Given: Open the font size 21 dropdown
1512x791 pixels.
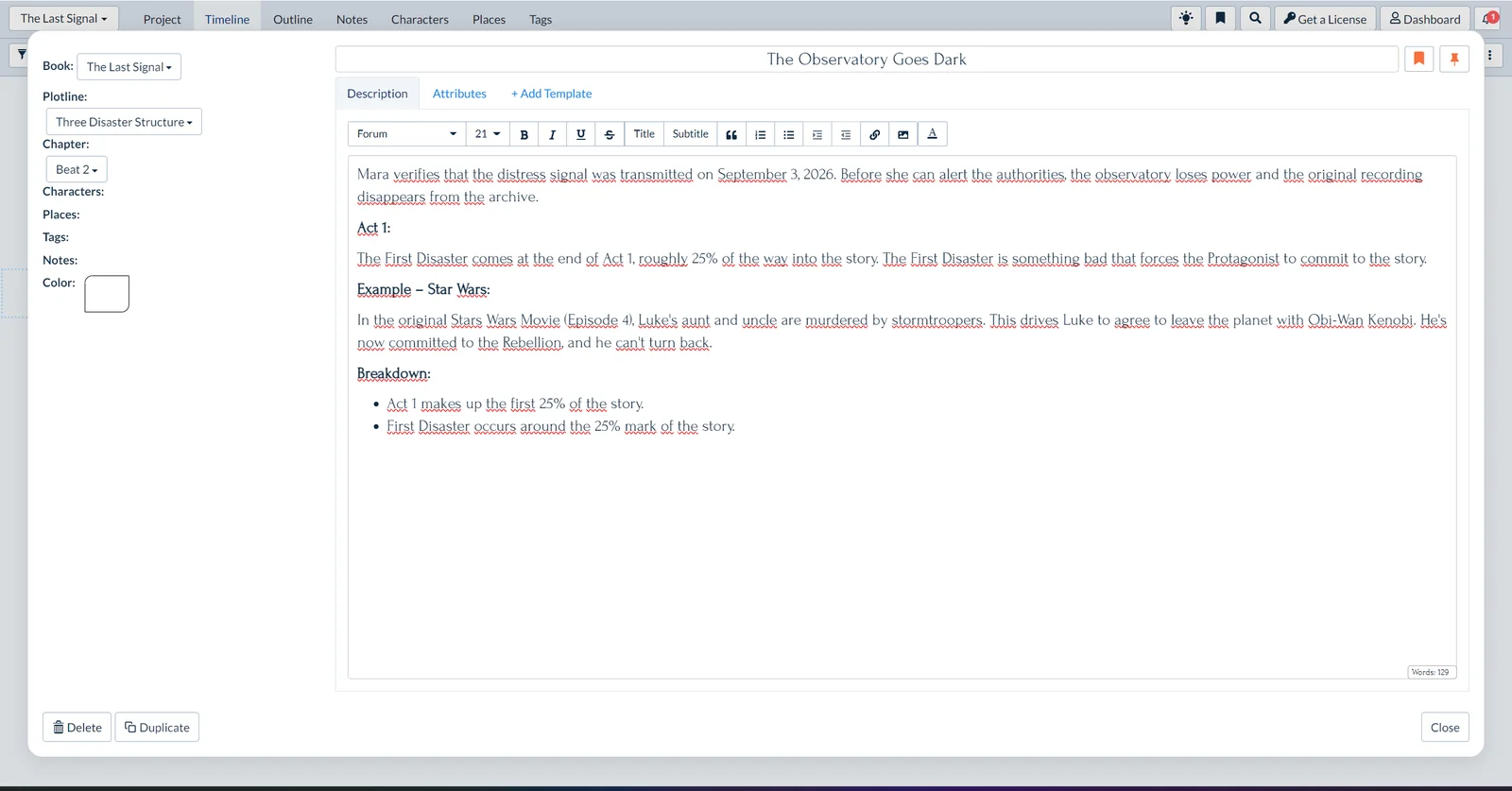Looking at the screenshot, I should [x=488, y=134].
